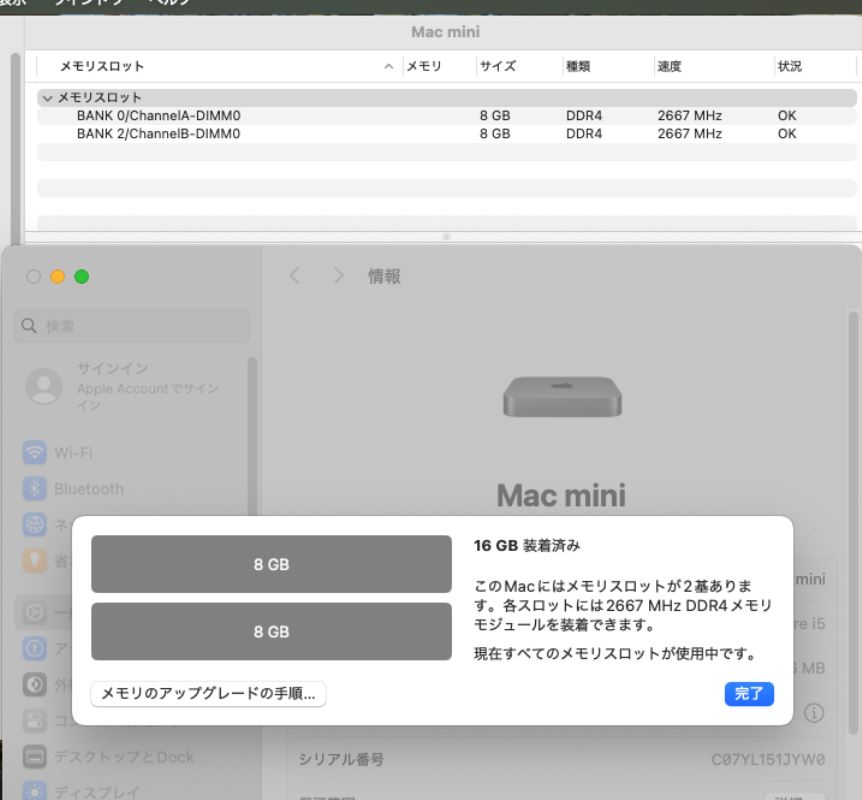Click the account avatar icon
This screenshot has height=800, width=862.
click(x=44, y=386)
